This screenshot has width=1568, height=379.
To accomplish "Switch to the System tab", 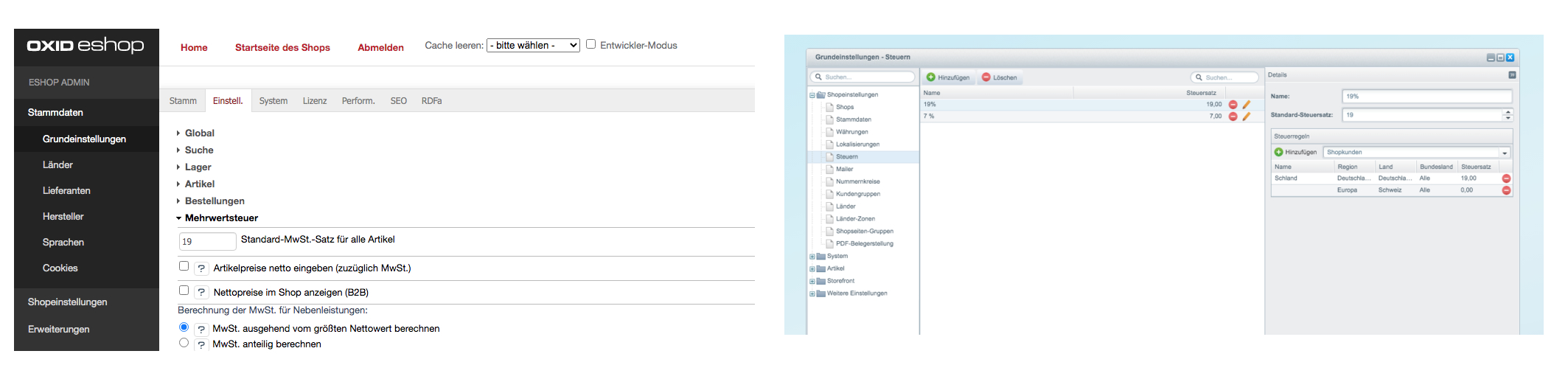I will point(273,101).
